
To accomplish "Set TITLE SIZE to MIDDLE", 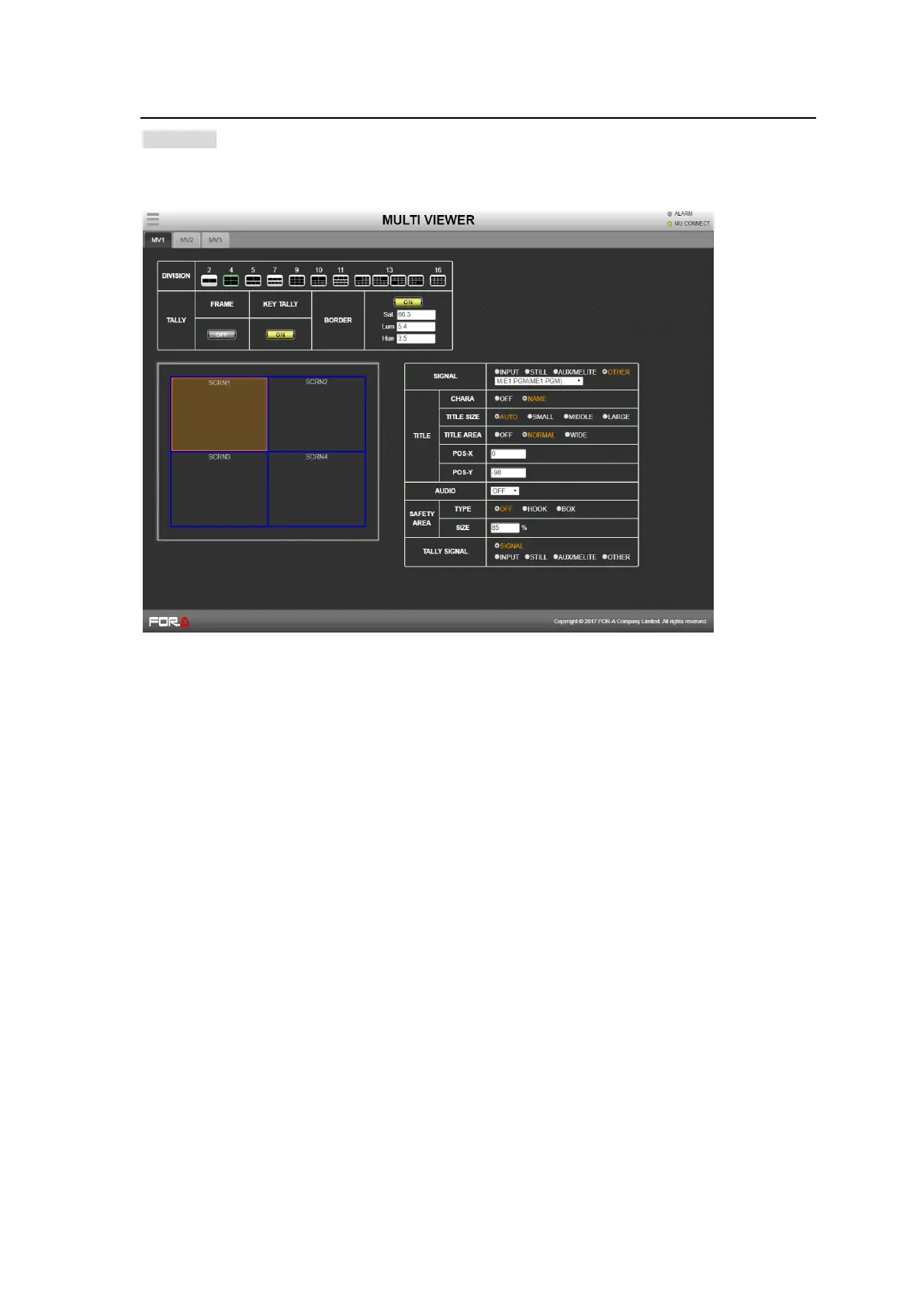I will pos(579,417).
